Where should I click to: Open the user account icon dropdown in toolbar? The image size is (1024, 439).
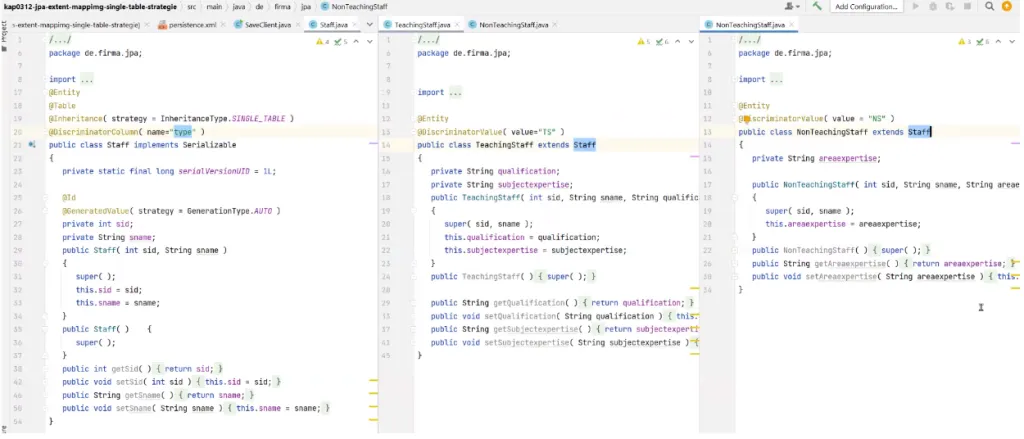tap(792, 7)
